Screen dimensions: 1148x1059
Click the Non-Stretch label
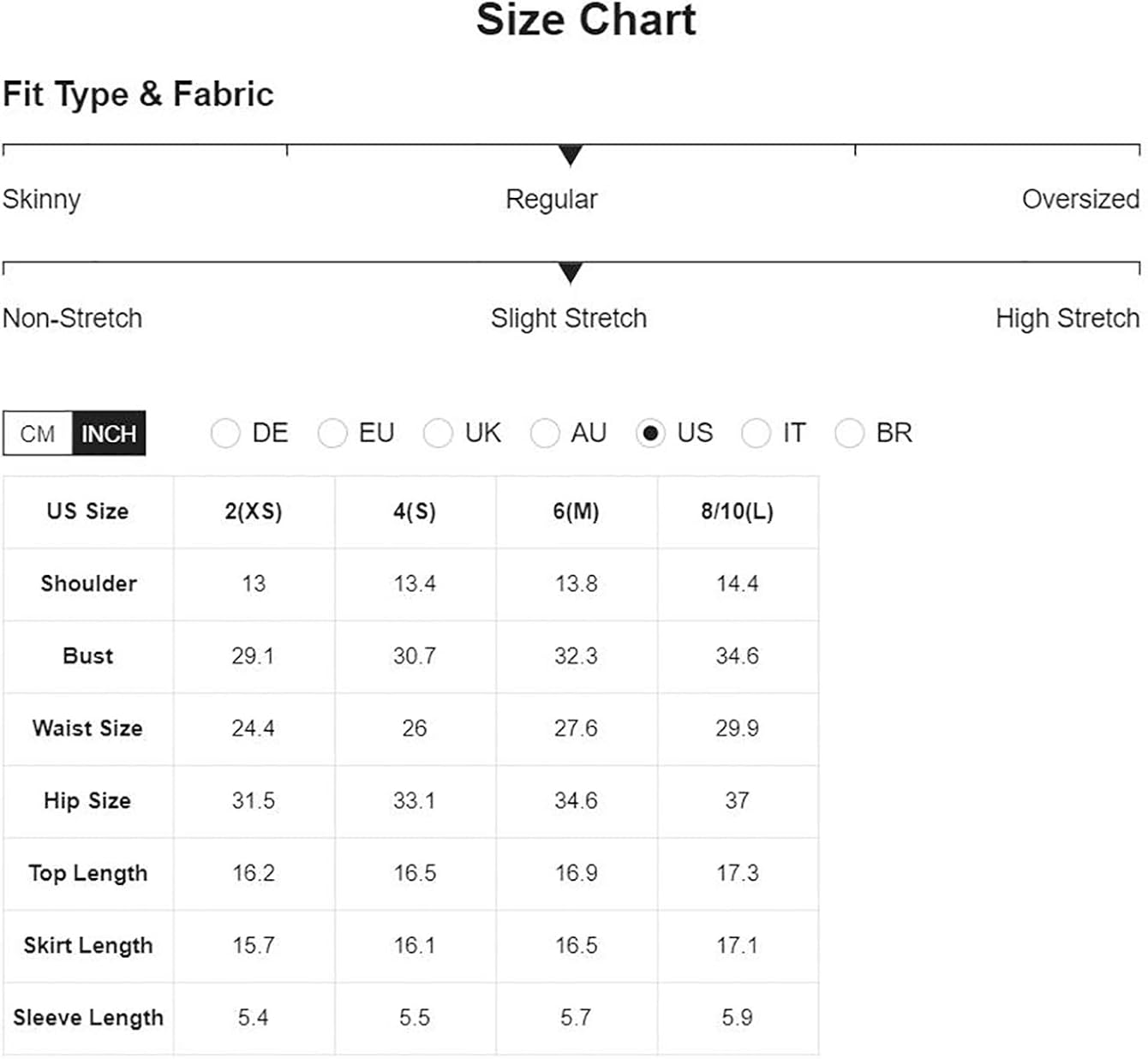[72, 319]
